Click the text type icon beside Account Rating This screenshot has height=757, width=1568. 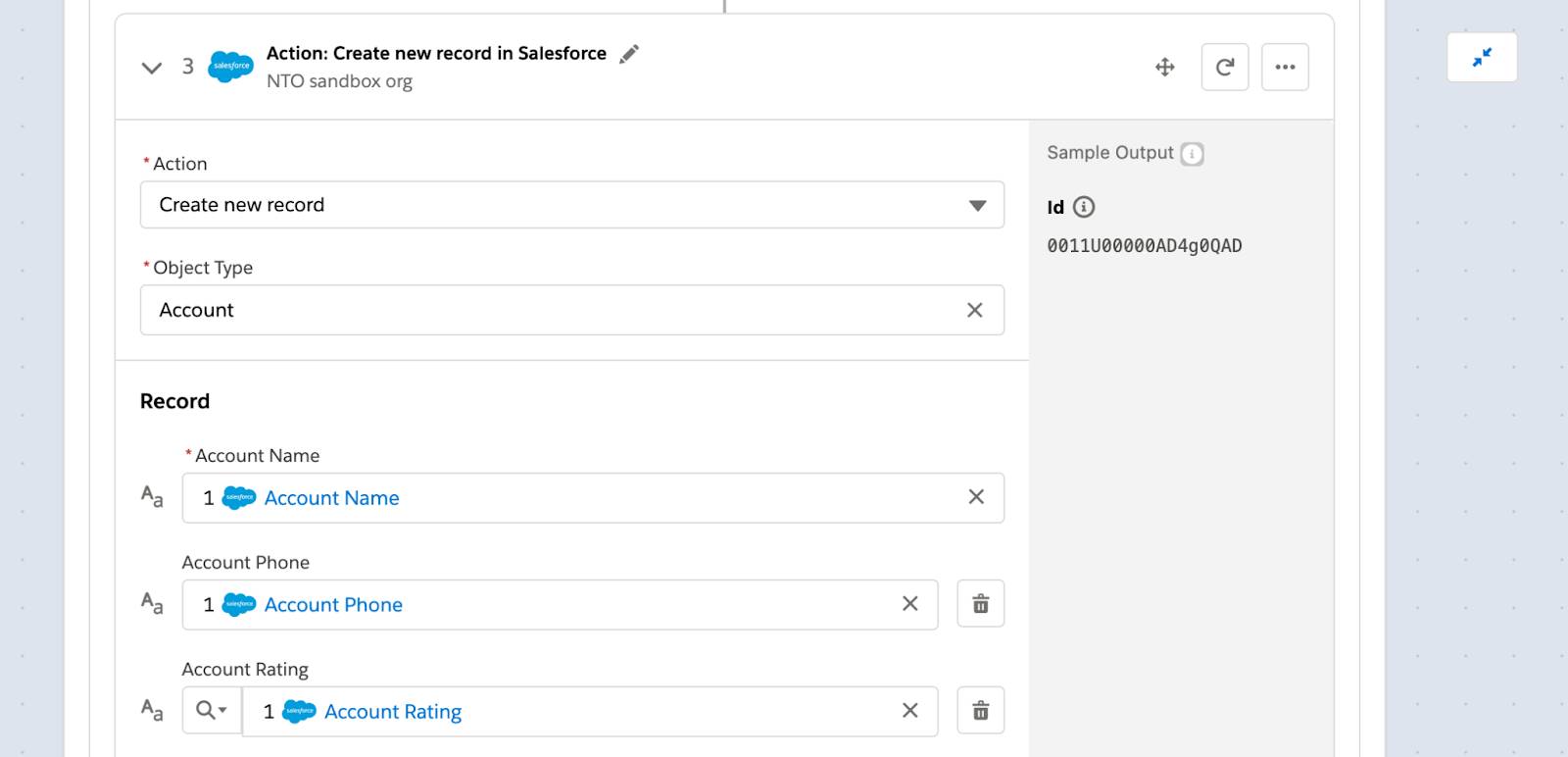pyautogui.click(x=152, y=710)
